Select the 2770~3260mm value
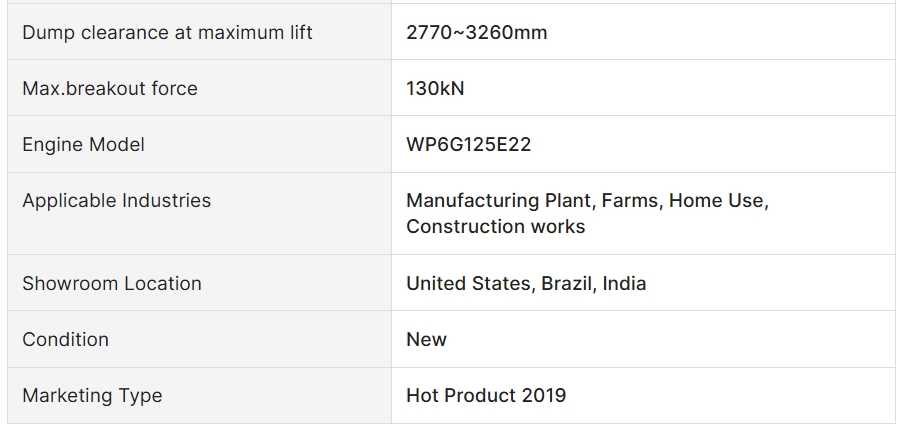 [477, 33]
